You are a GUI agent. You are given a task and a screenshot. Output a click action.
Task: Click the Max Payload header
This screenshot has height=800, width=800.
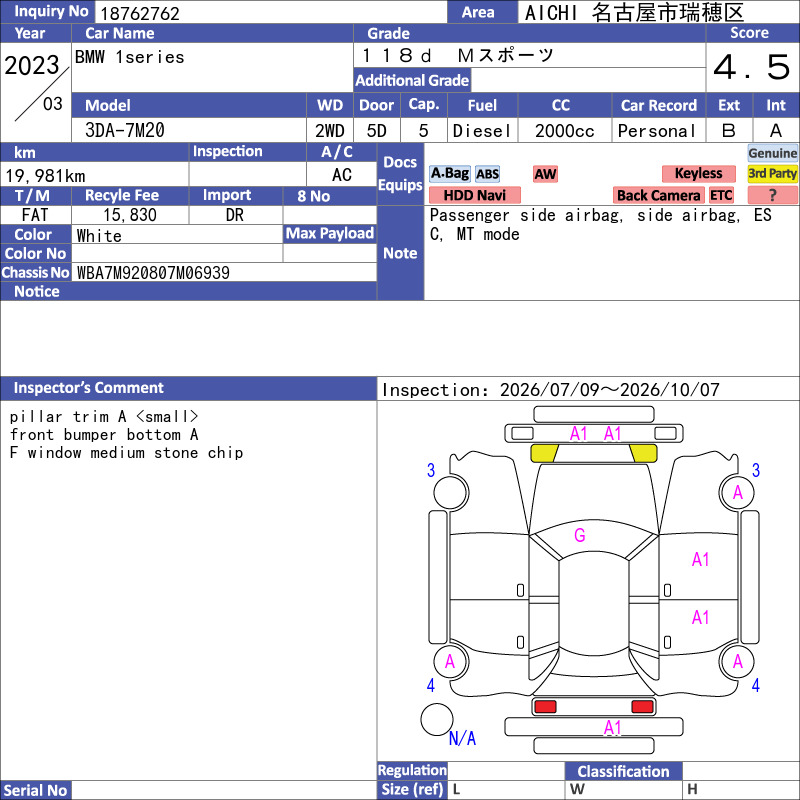point(330,233)
